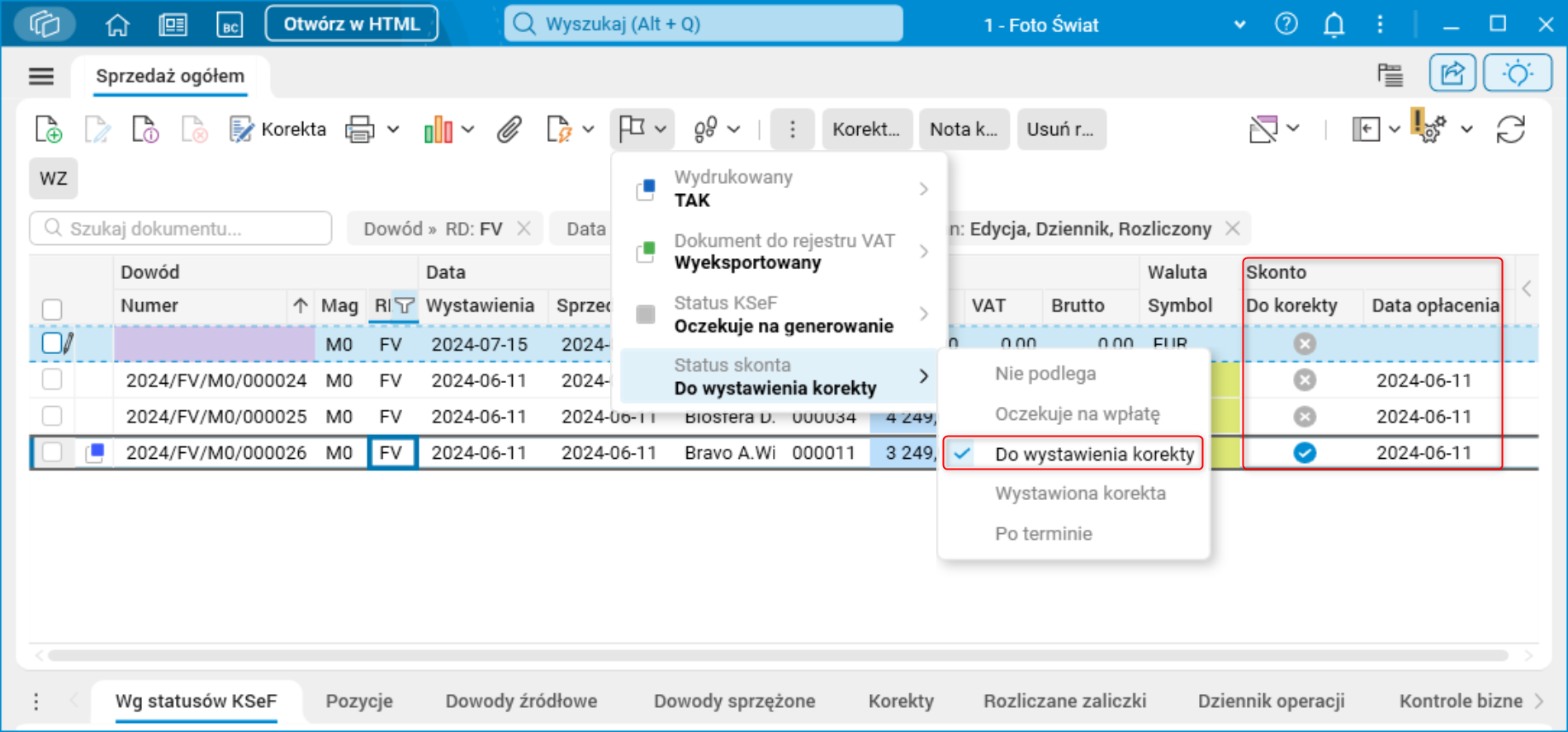The image size is (1568, 732).
Task: Click the paperclip attachments icon
Action: click(x=509, y=130)
